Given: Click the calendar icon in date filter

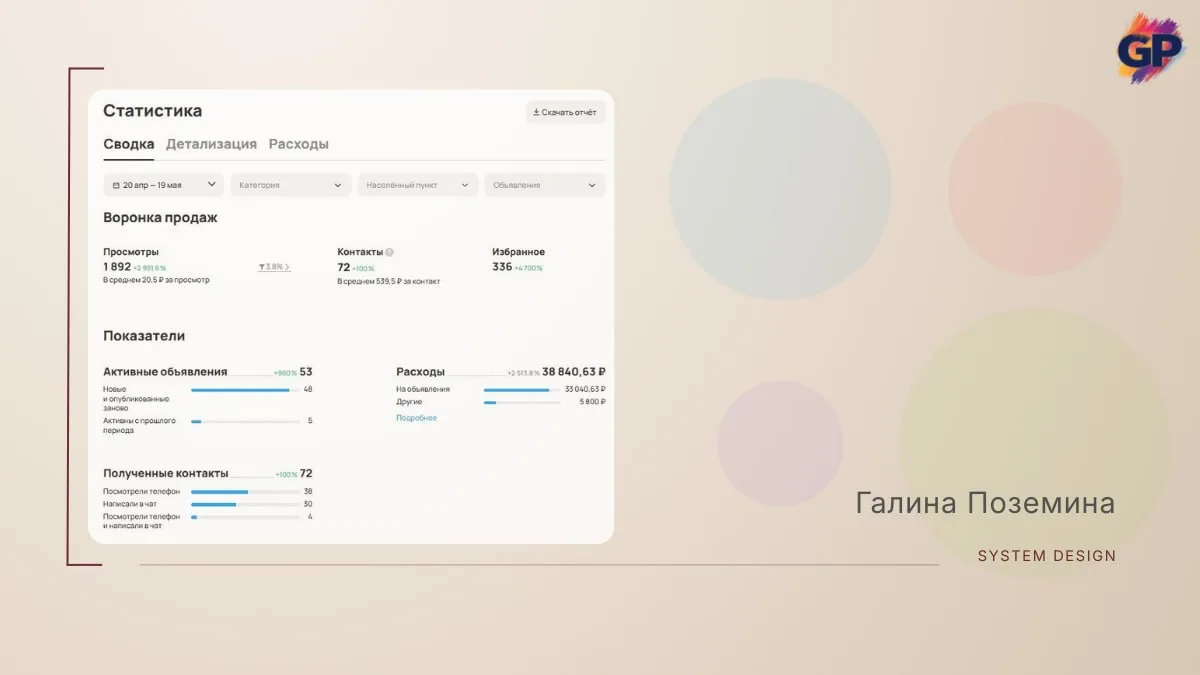Looking at the screenshot, I should (x=116, y=185).
